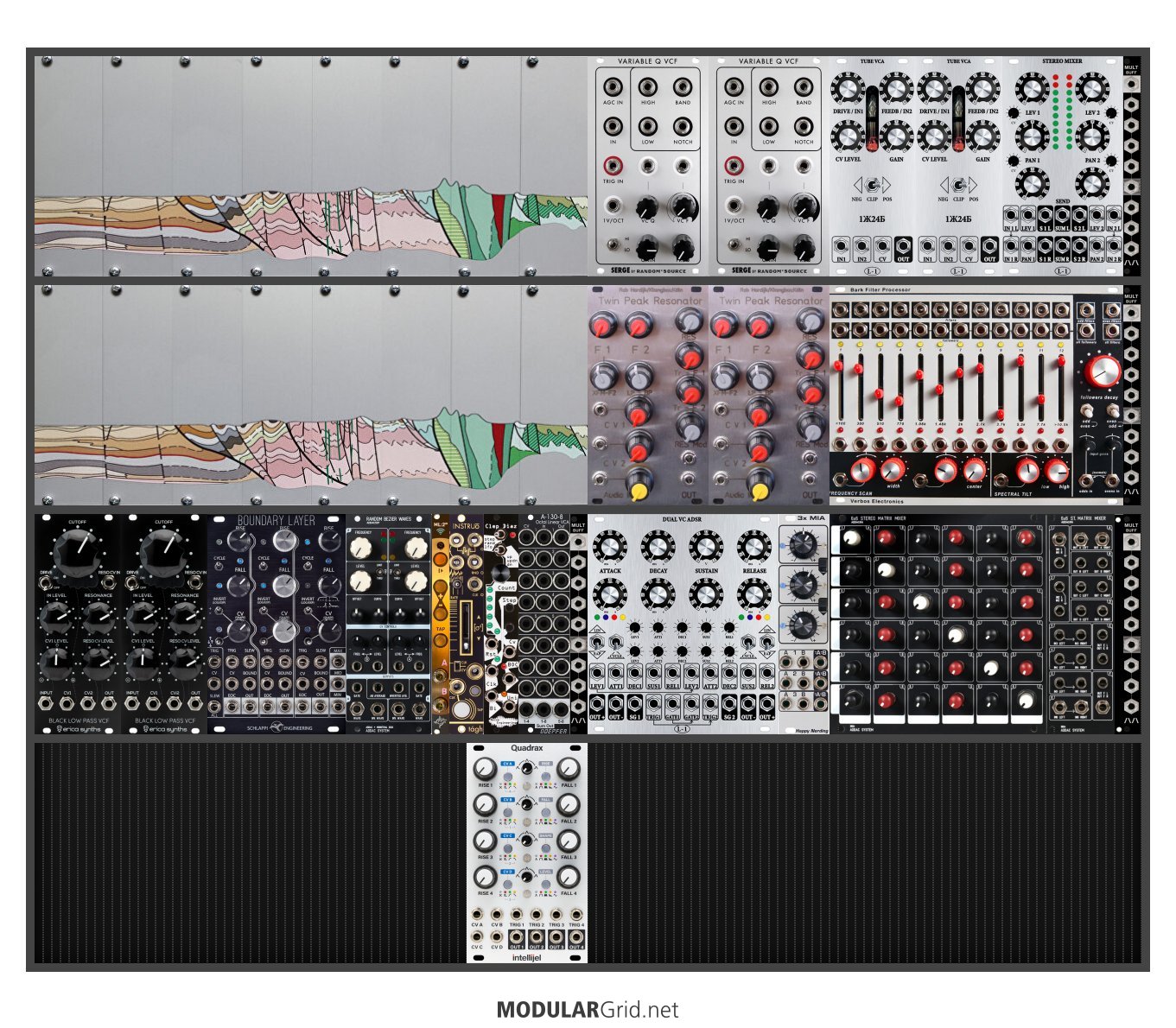
Task: Toggle NEG/CLIP/POS switch on left Tube VCA
Action: click(x=873, y=185)
